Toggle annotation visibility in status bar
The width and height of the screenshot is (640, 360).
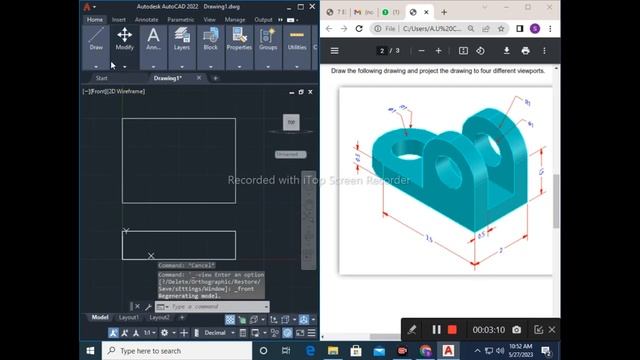113,333
